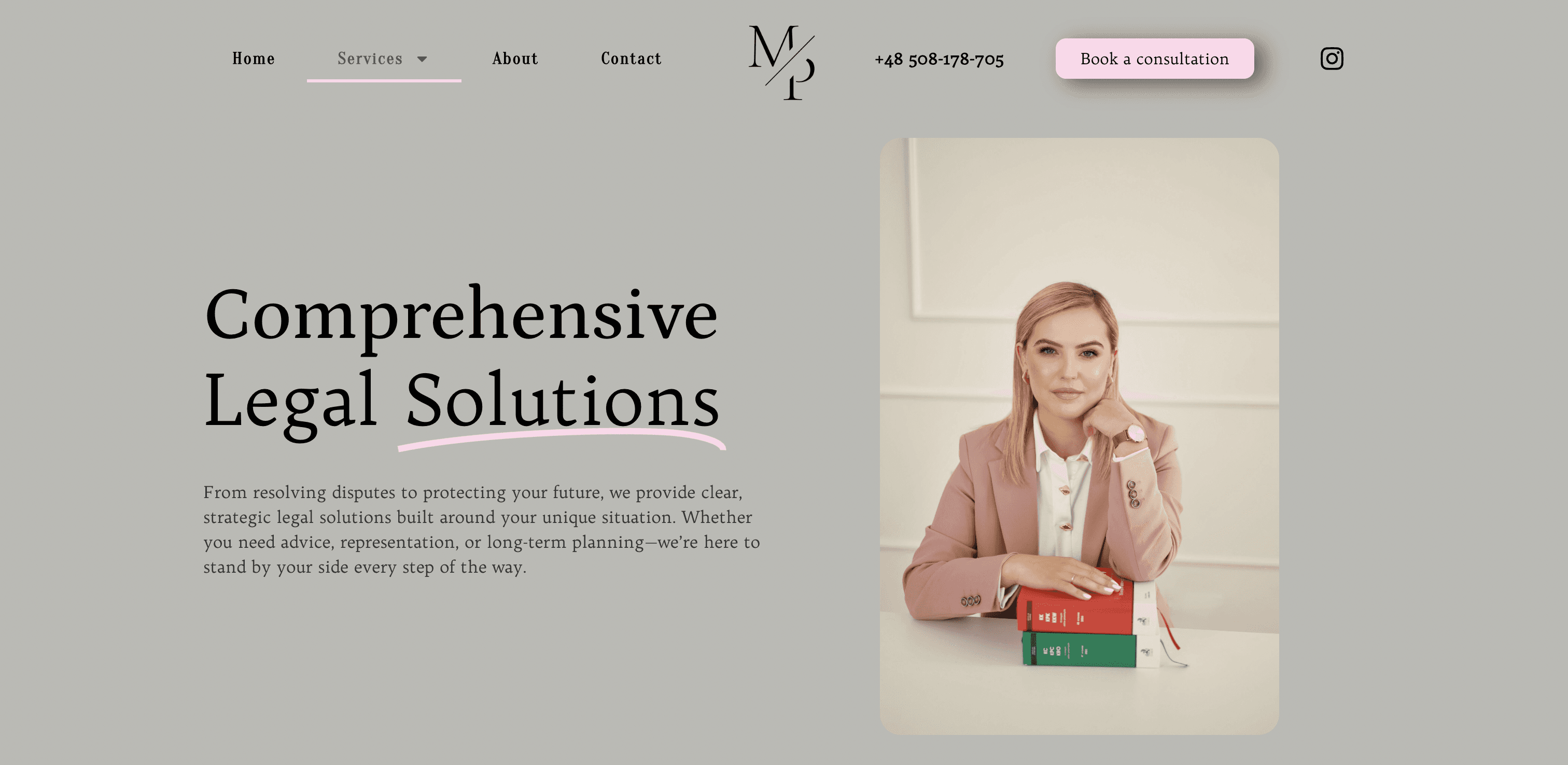
Task: Open the Instagram profile icon
Action: (x=1331, y=59)
